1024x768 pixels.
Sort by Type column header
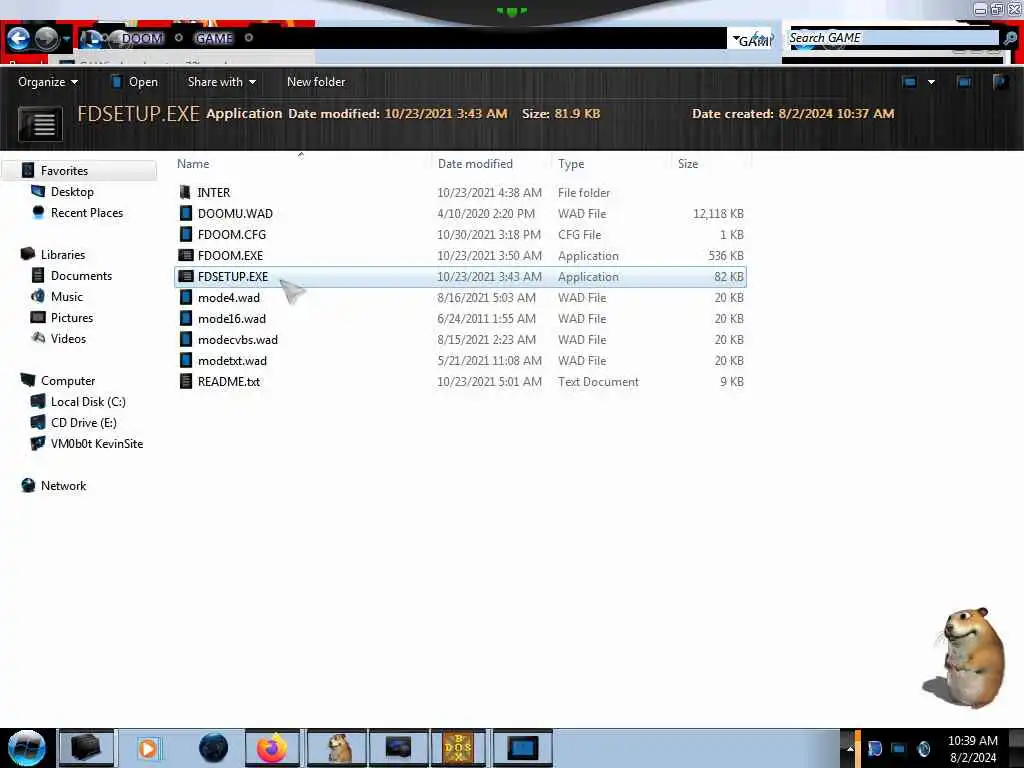(571, 164)
